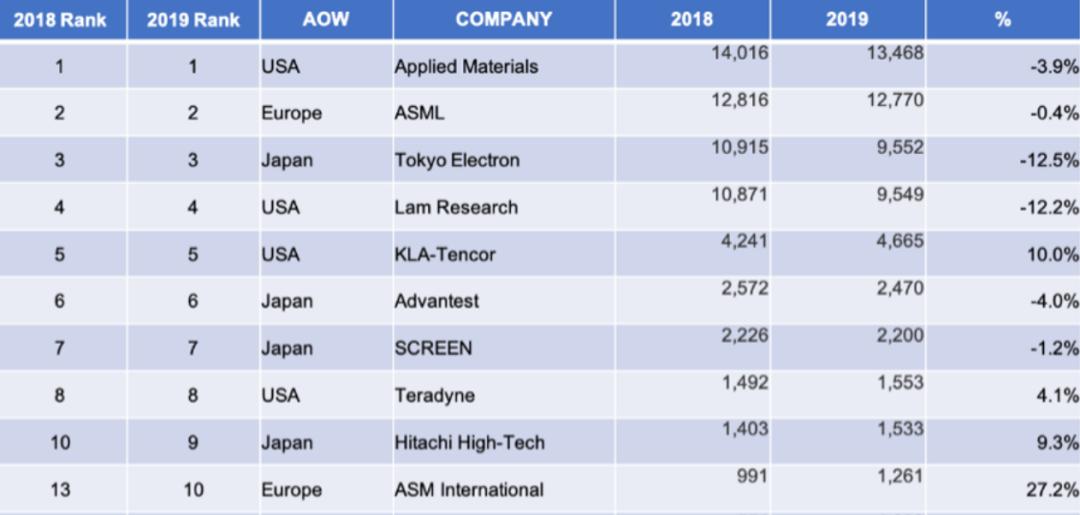Click the KLA-Tencor company cell

pyautogui.click(x=445, y=255)
